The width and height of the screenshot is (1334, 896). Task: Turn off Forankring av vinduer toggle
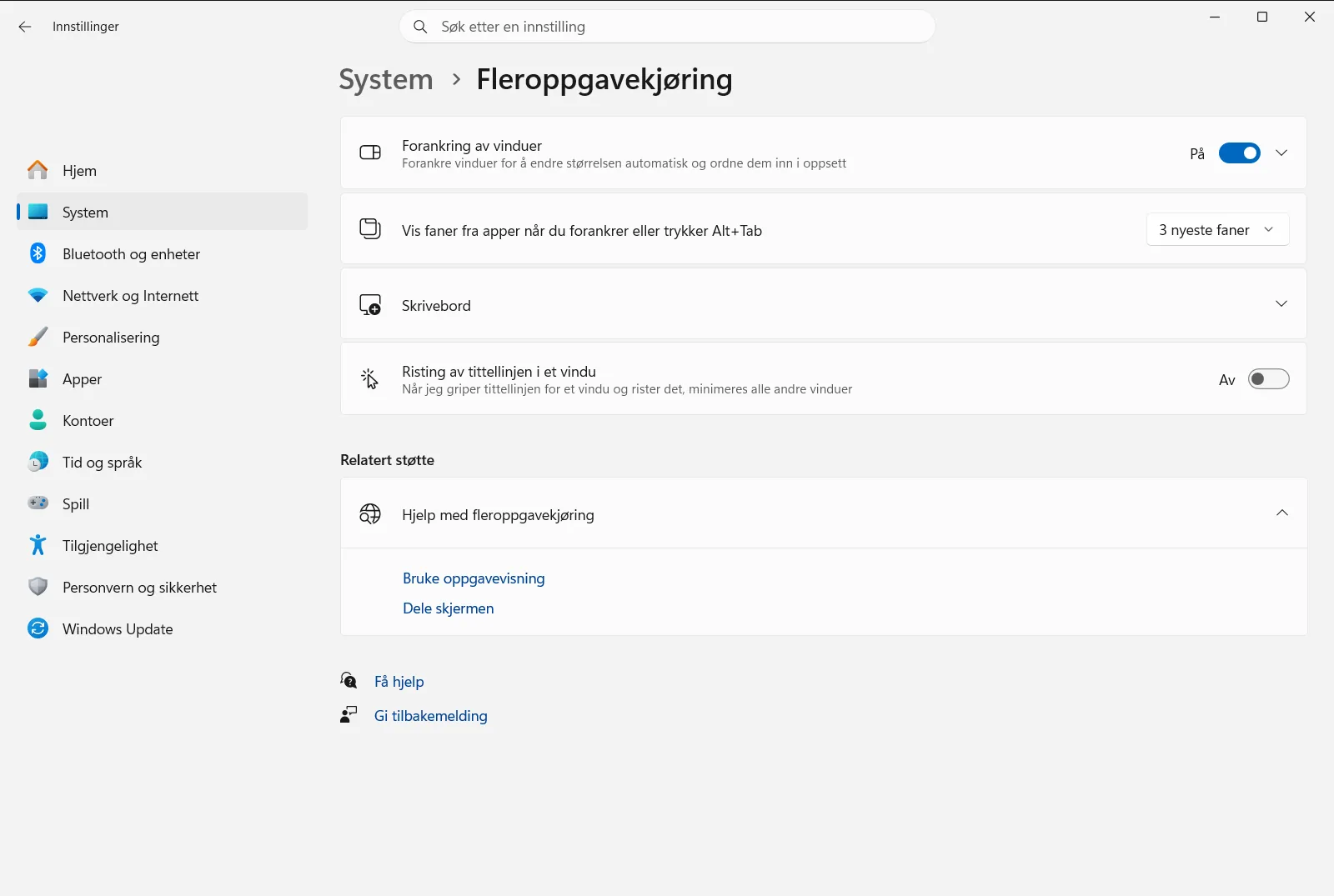tap(1240, 153)
